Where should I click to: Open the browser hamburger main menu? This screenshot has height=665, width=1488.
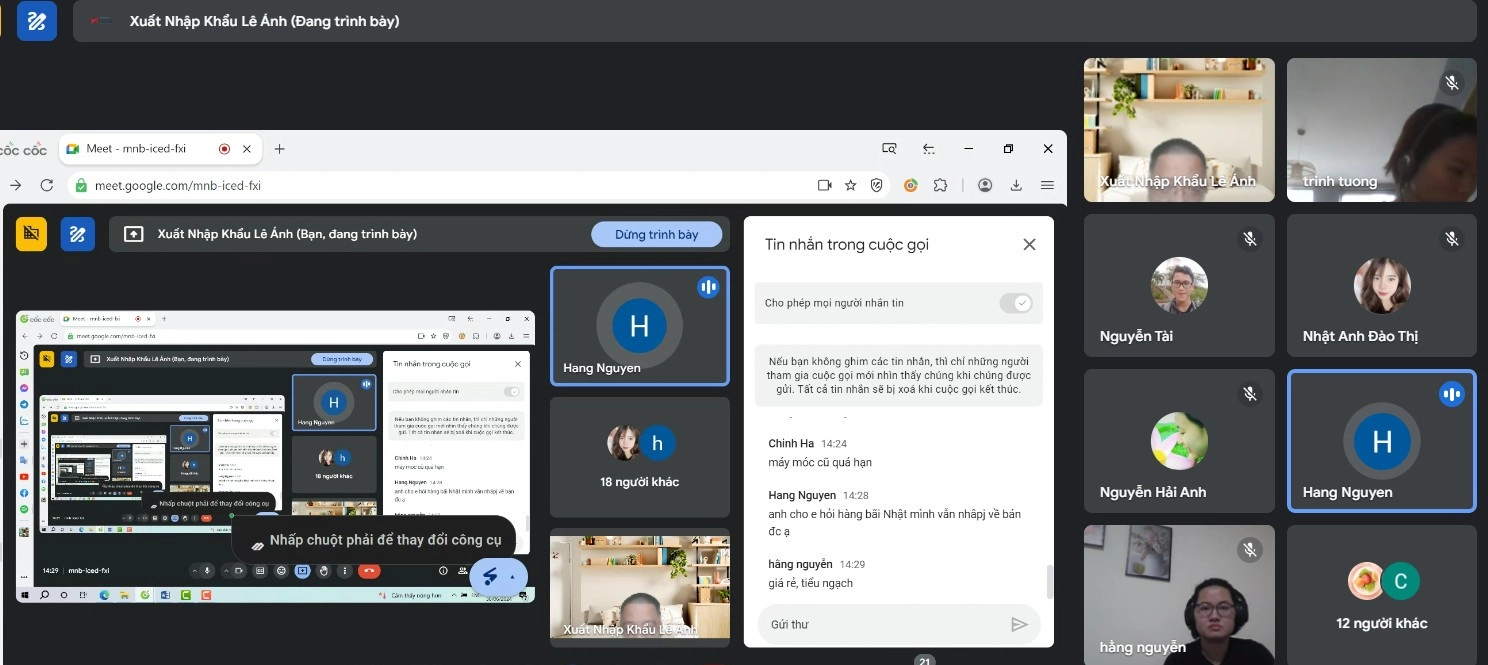1047,185
